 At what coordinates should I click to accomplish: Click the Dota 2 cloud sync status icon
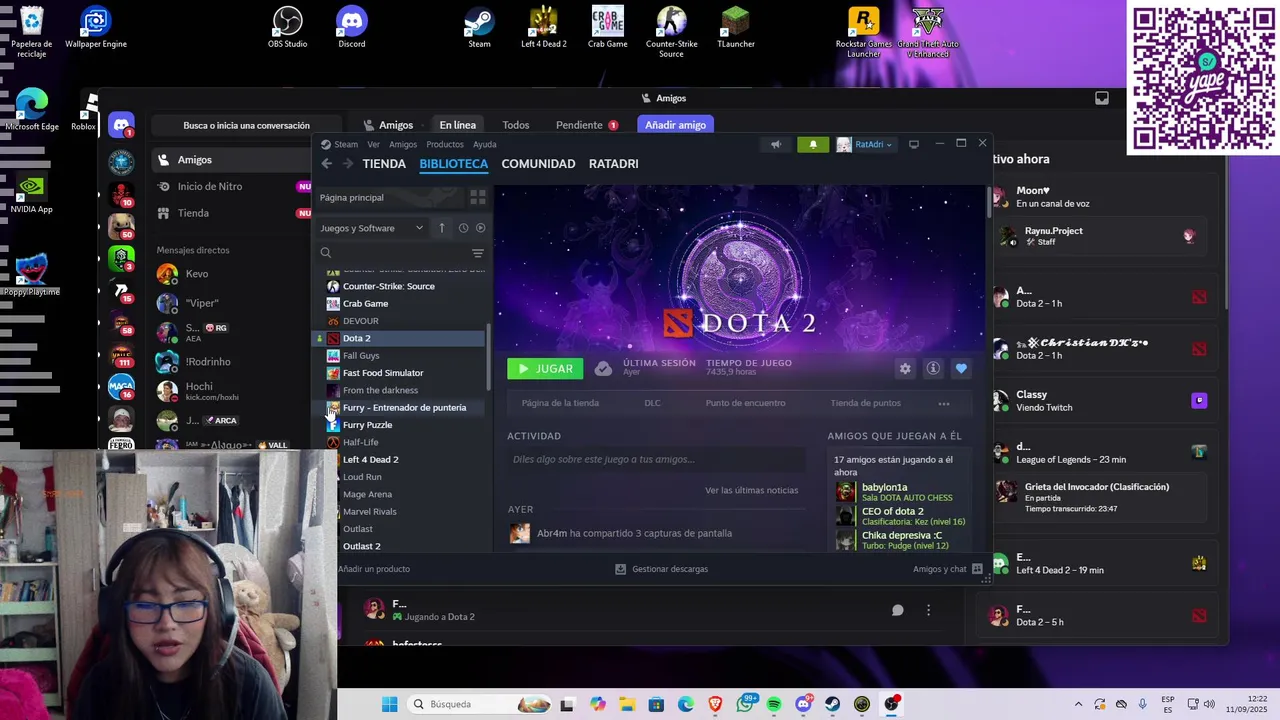[x=603, y=369]
